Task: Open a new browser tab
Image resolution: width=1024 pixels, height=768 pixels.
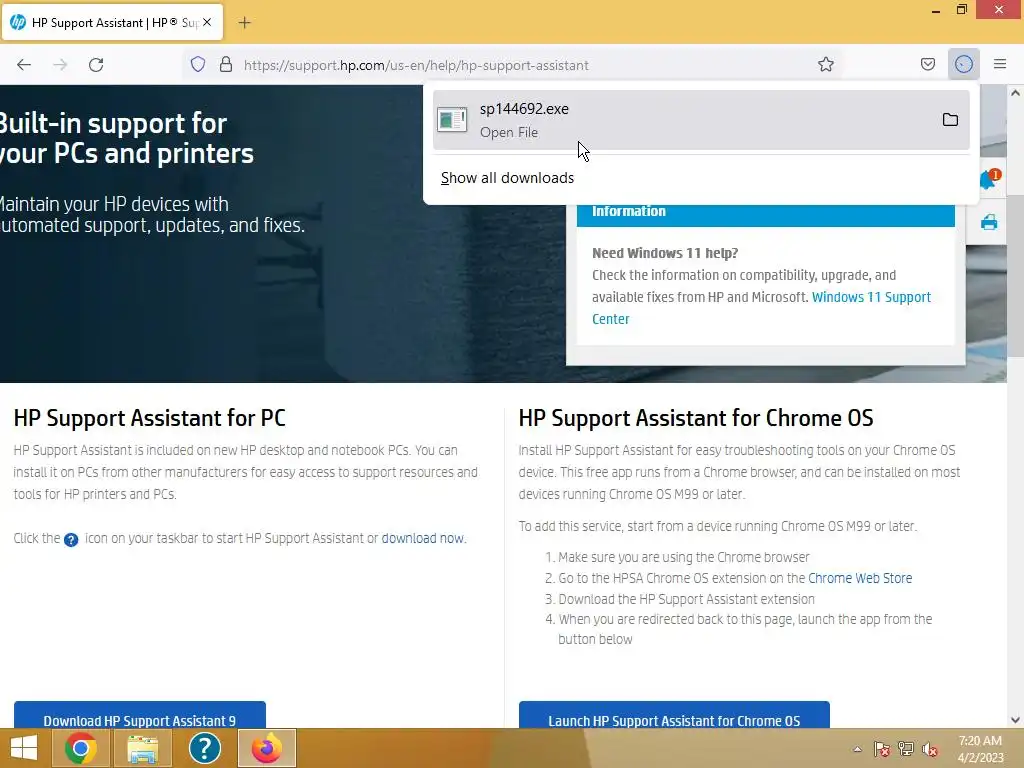Action: click(244, 23)
